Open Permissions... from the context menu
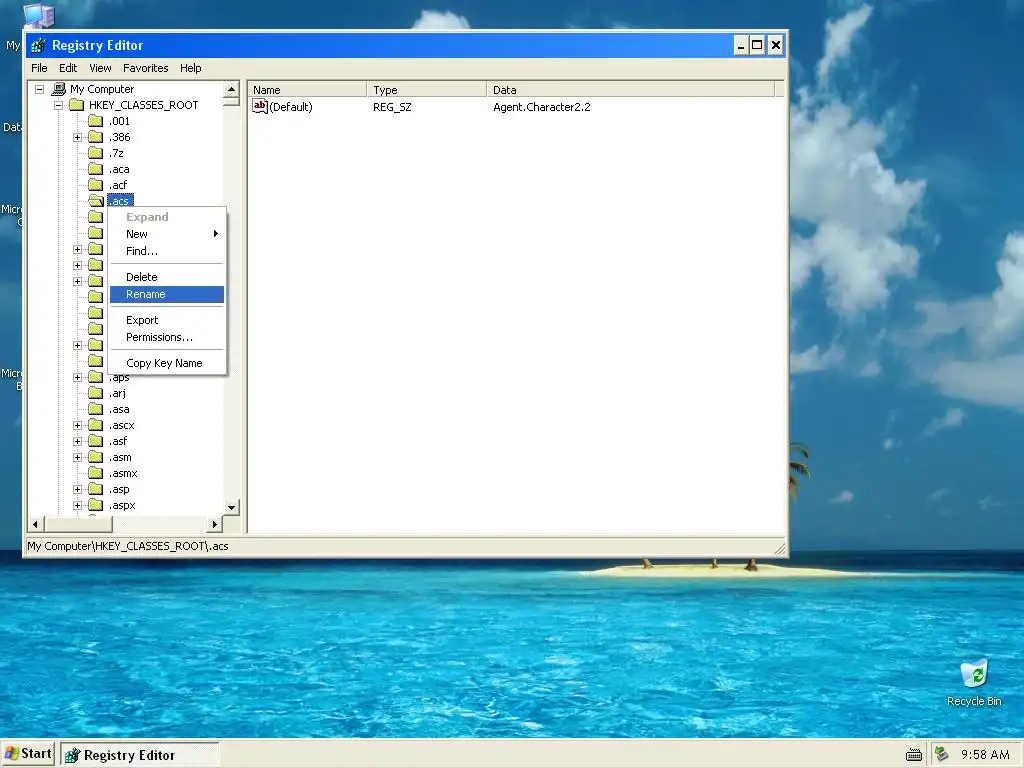 point(167,337)
